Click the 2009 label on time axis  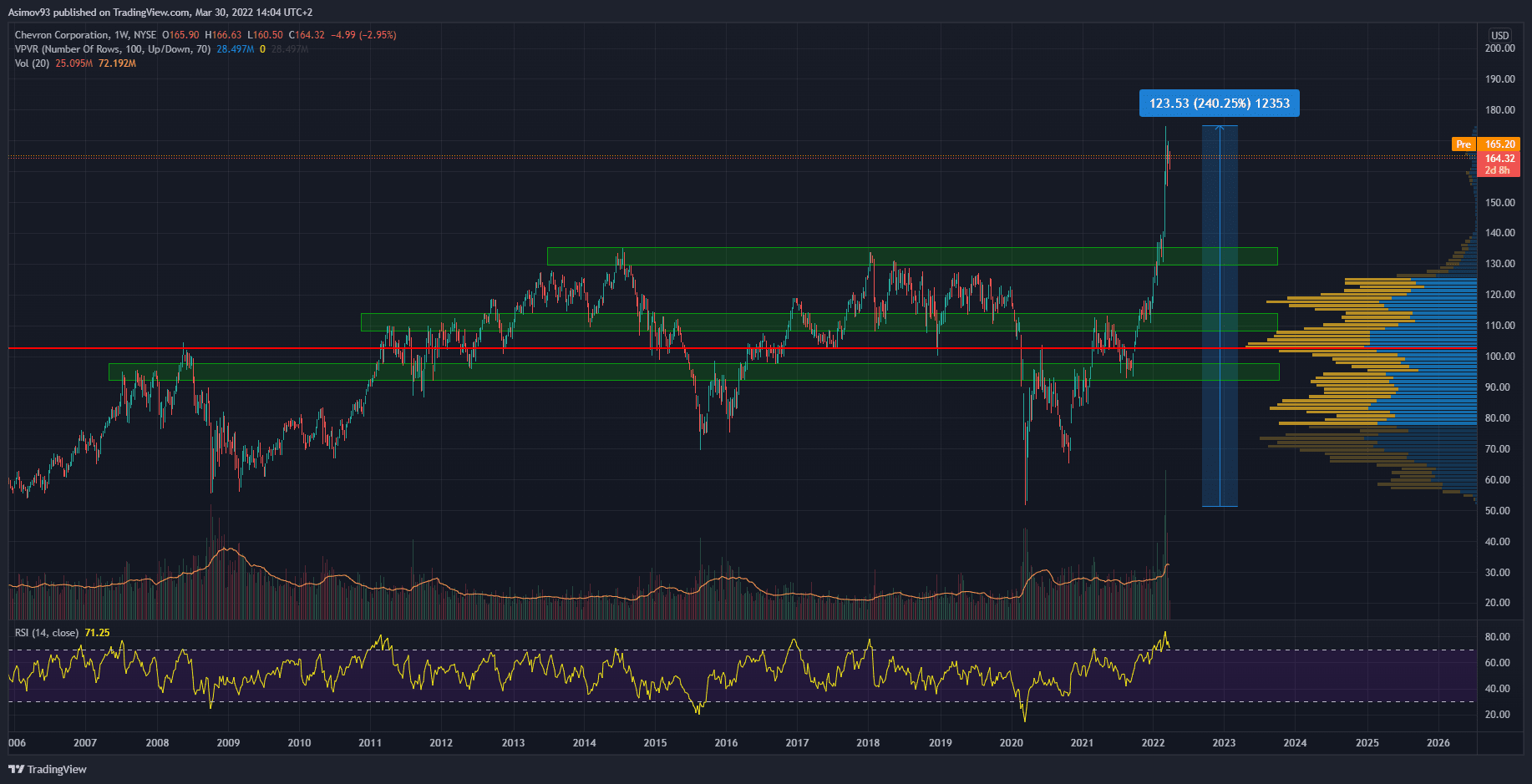tap(228, 743)
